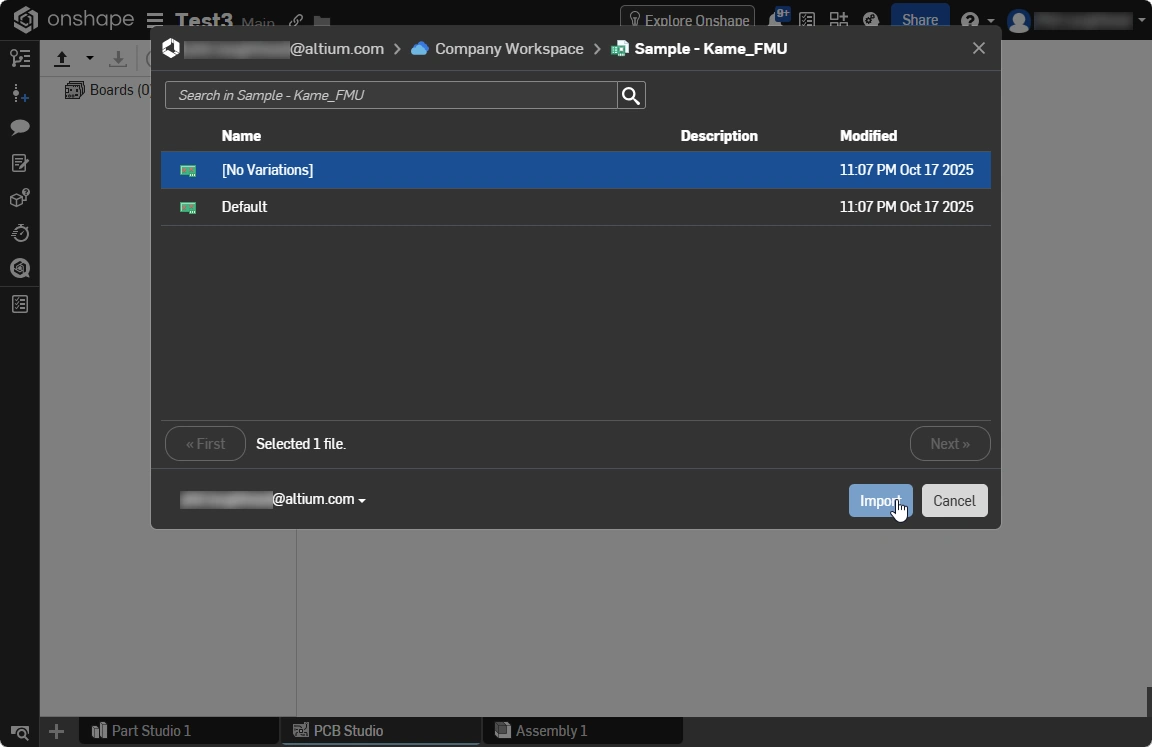Click the « First pagination button
The height and width of the screenshot is (747, 1152).
[x=205, y=444]
